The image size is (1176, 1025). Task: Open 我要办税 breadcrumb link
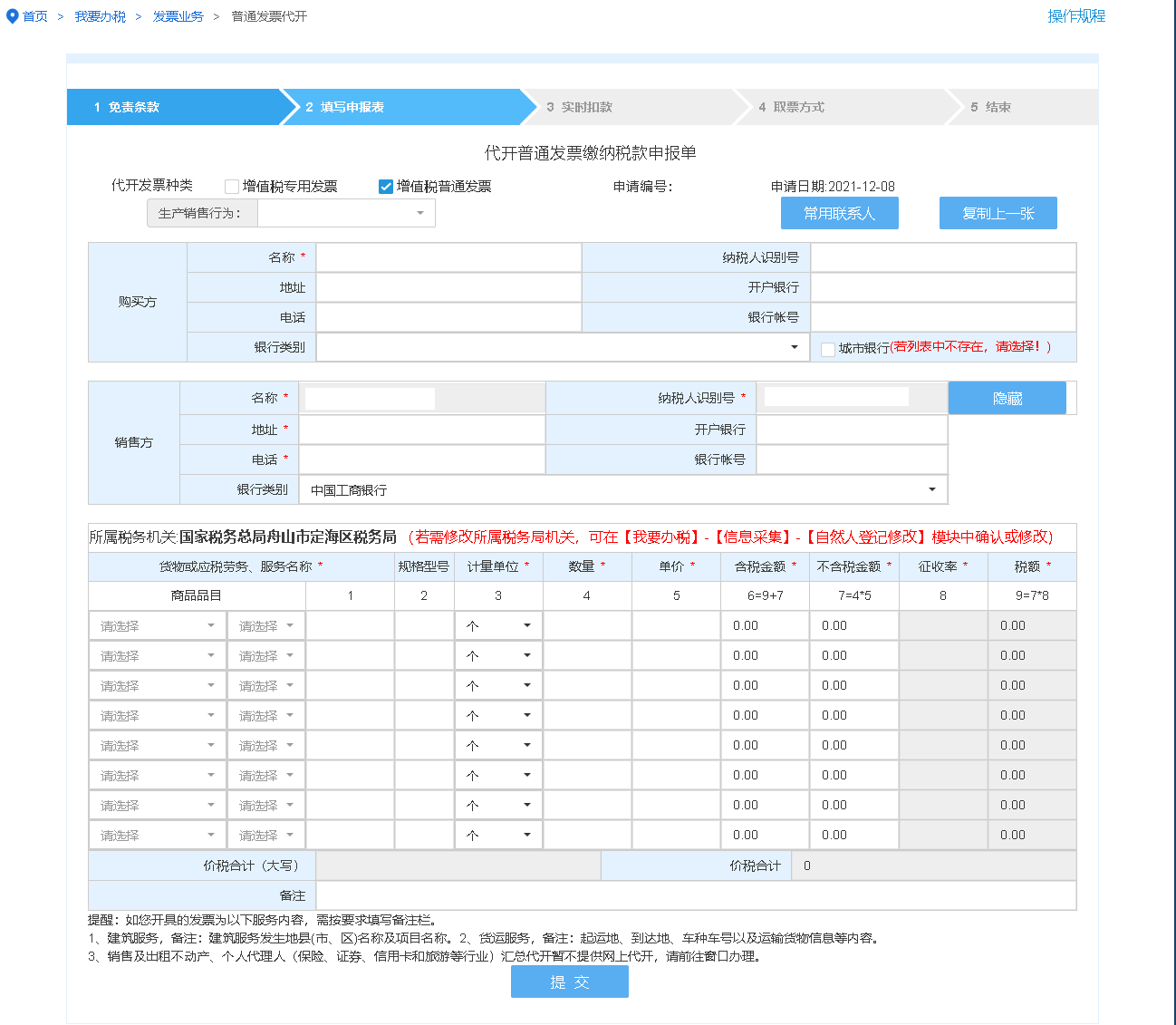coord(101,16)
